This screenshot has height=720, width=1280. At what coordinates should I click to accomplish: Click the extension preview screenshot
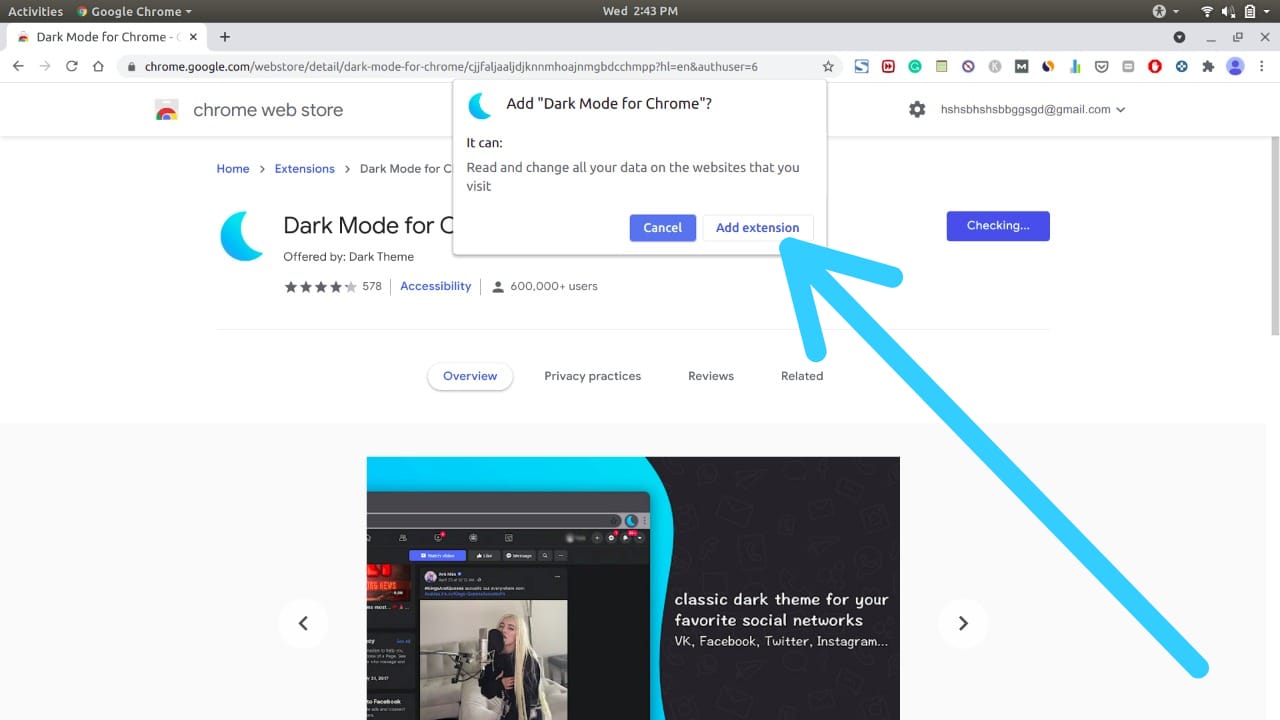point(633,588)
